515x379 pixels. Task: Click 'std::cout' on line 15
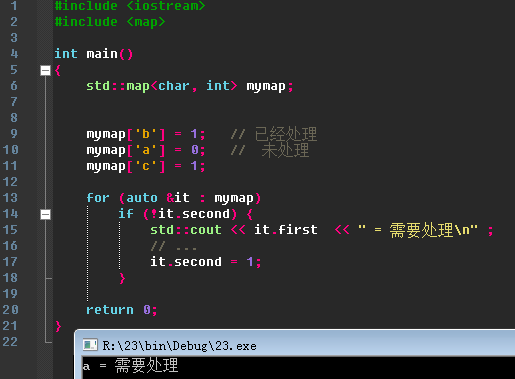pos(186,230)
